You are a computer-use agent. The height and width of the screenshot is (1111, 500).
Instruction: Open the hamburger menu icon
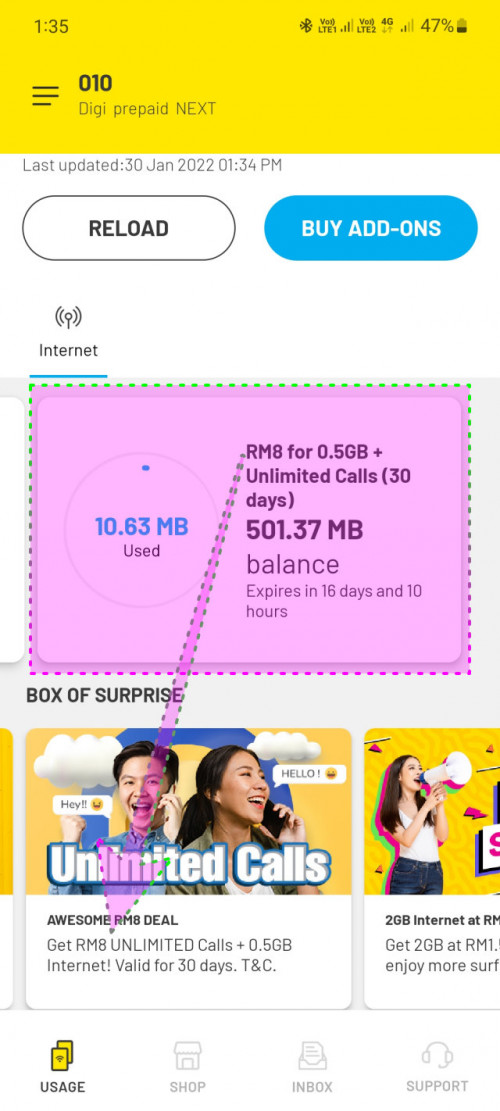pos(45,96)
